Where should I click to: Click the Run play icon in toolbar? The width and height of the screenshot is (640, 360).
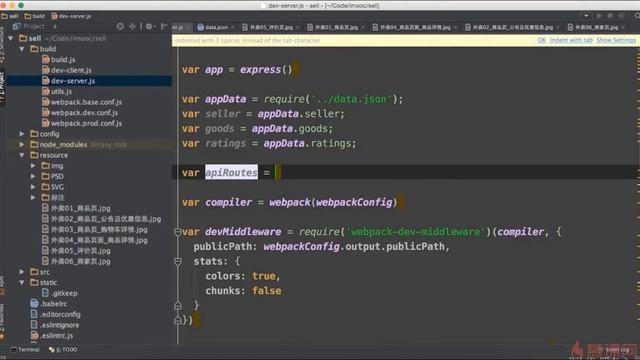tap(599, 16)
